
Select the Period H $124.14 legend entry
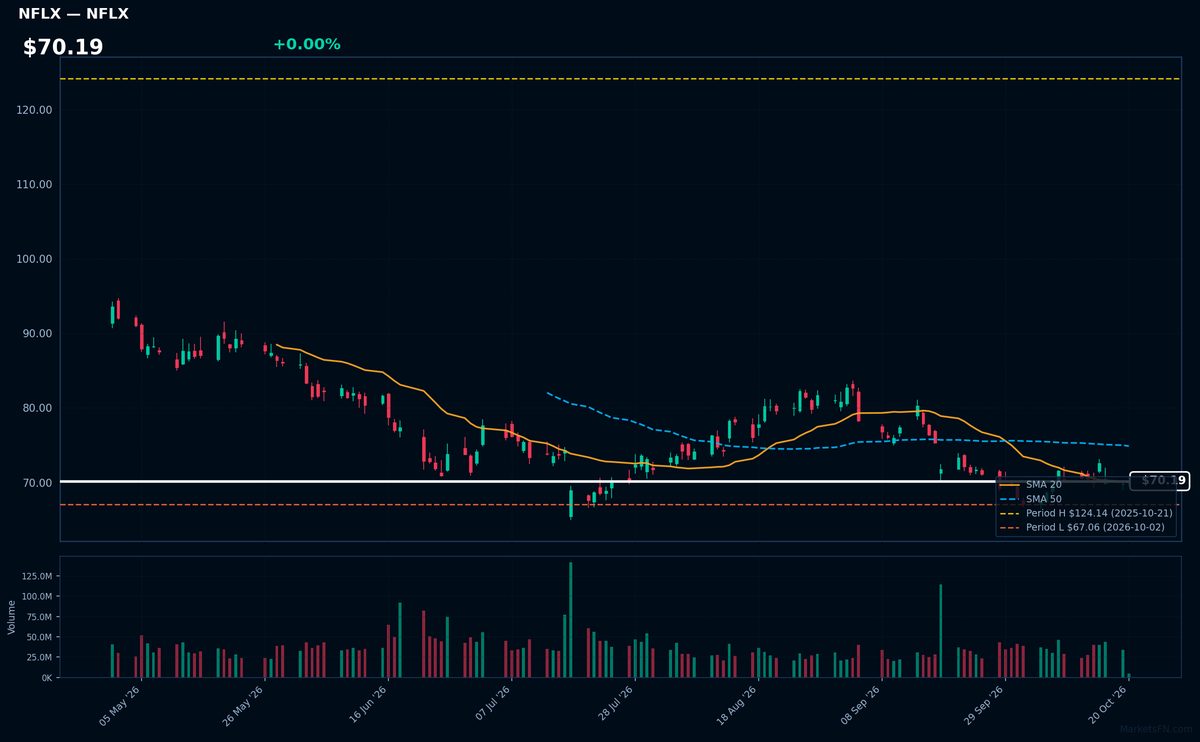[1085, 512]
